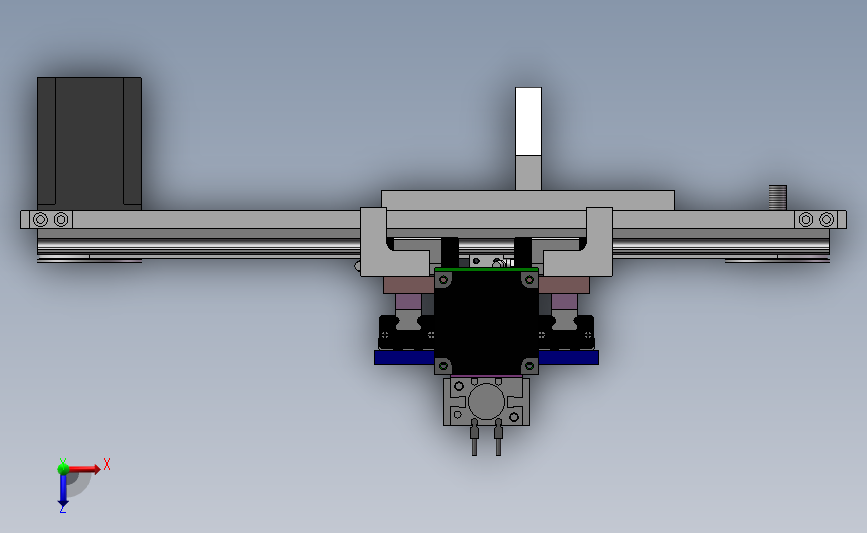Select the blue plate's right section
This screenshot has height=533, width=867.
click(568, 358)
